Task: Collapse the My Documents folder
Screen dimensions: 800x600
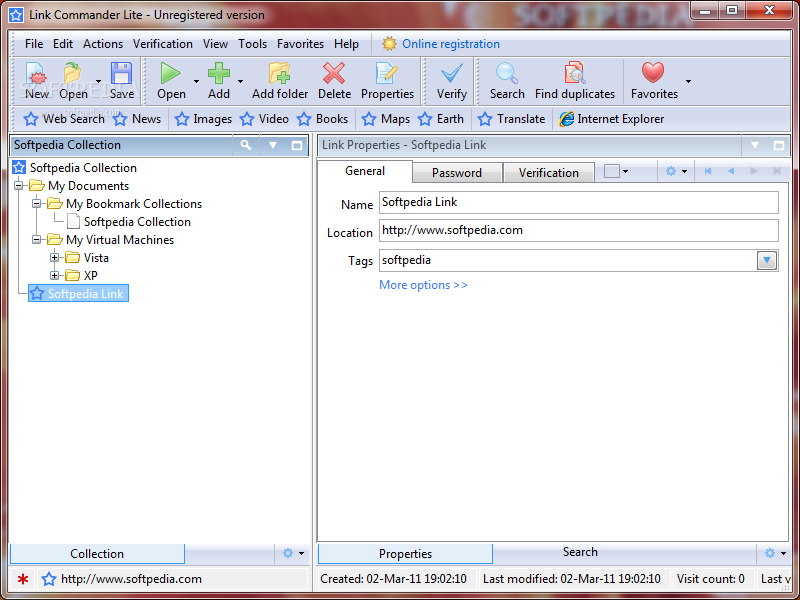Action: point(19,185)
